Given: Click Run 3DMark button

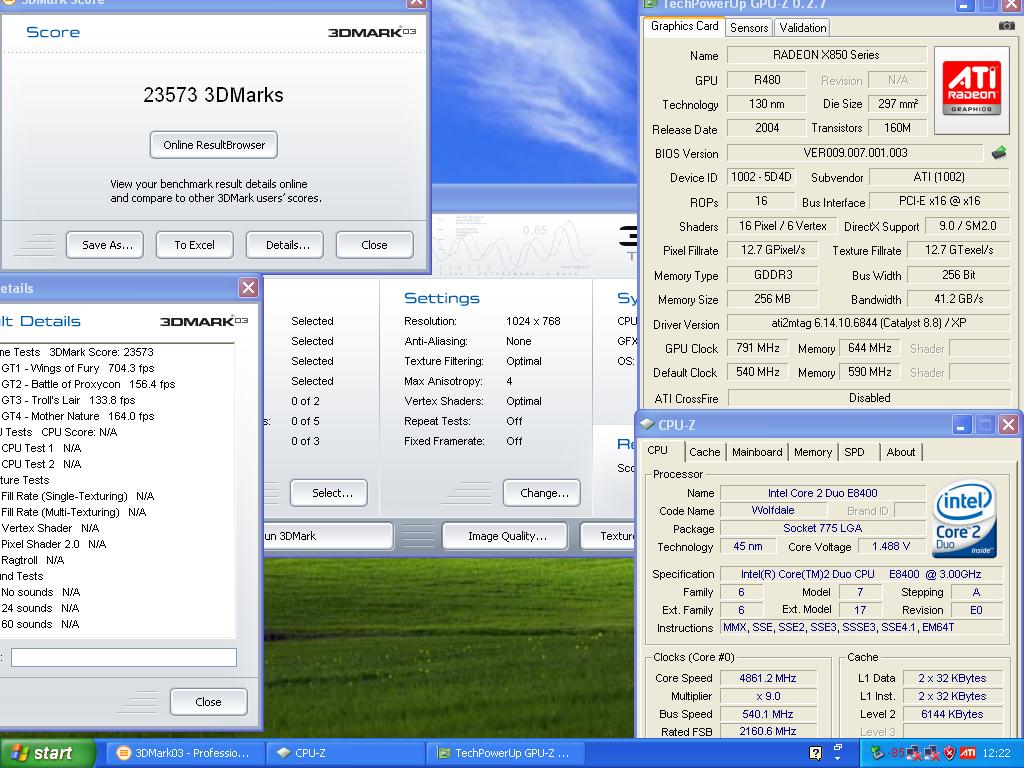Looking at the screenshot, I should click(x=327, y=536).
